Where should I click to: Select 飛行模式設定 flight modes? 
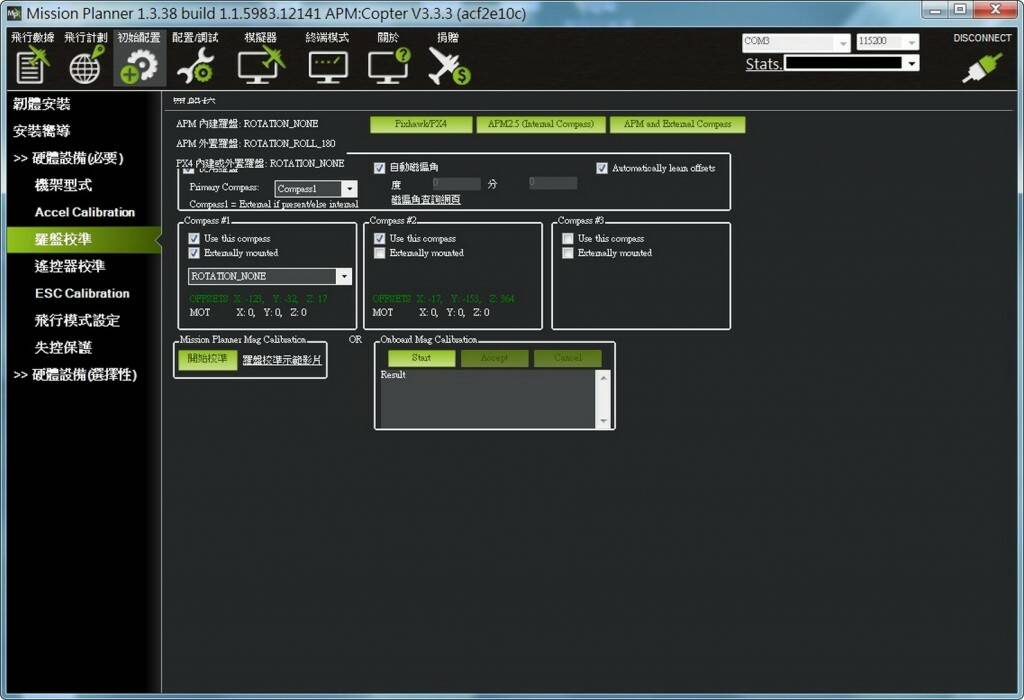77,321
